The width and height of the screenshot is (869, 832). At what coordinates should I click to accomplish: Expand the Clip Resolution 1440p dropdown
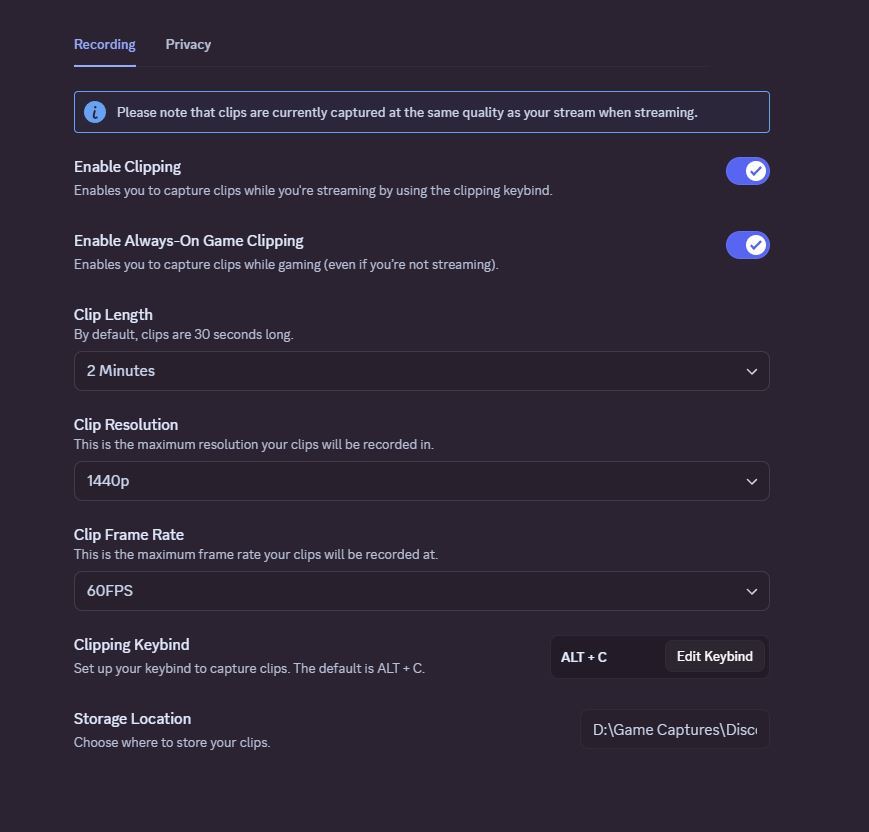click(x=421, y=481)
